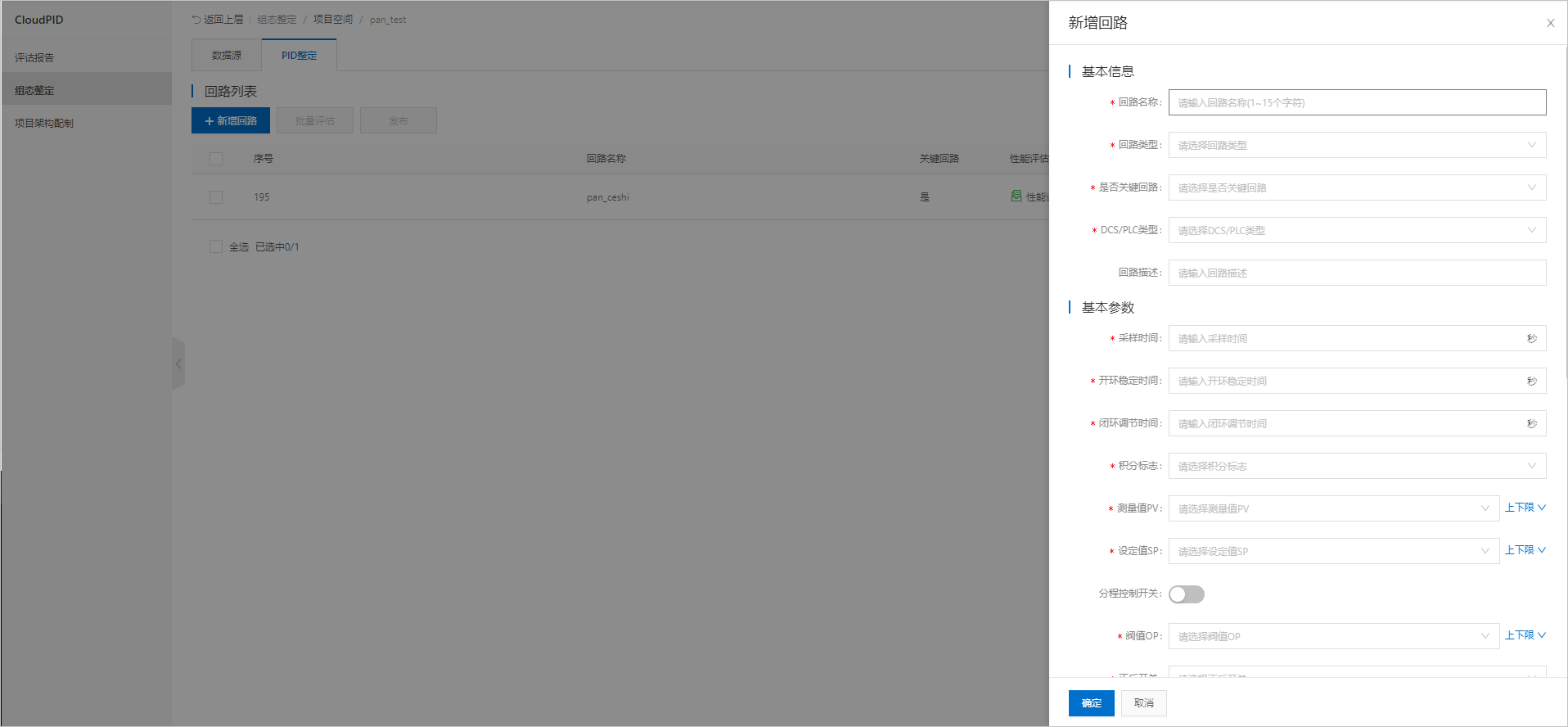Open the 是否关键回路 dropdown
This screenshot has width=1568, height=727.
point(1357,187)
